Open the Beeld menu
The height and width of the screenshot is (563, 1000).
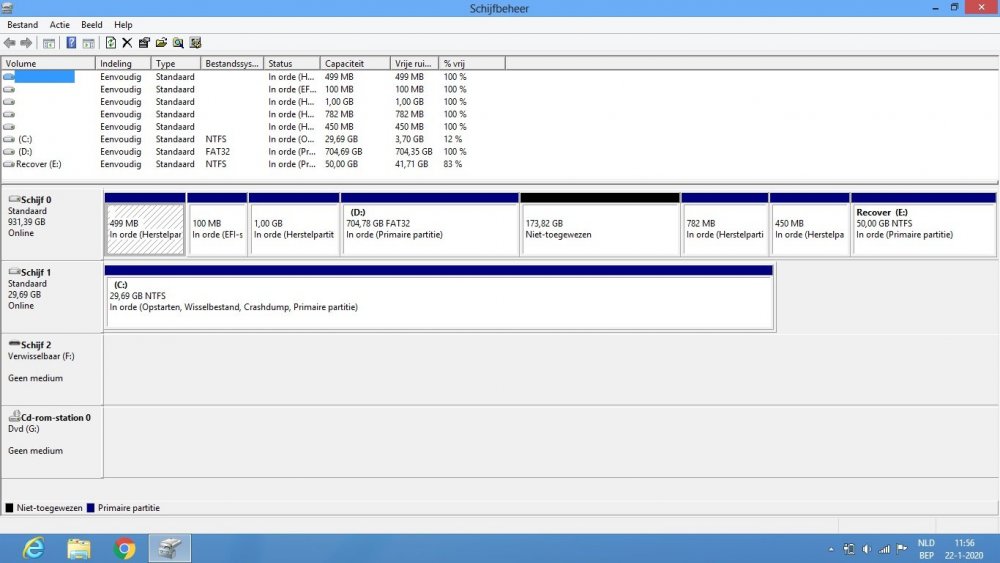pyautogui.click(x=92, y=25)
